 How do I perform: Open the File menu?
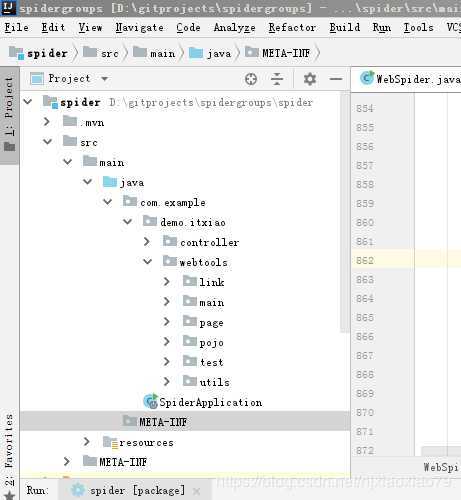pyautogui.click(x=16, y=27)
